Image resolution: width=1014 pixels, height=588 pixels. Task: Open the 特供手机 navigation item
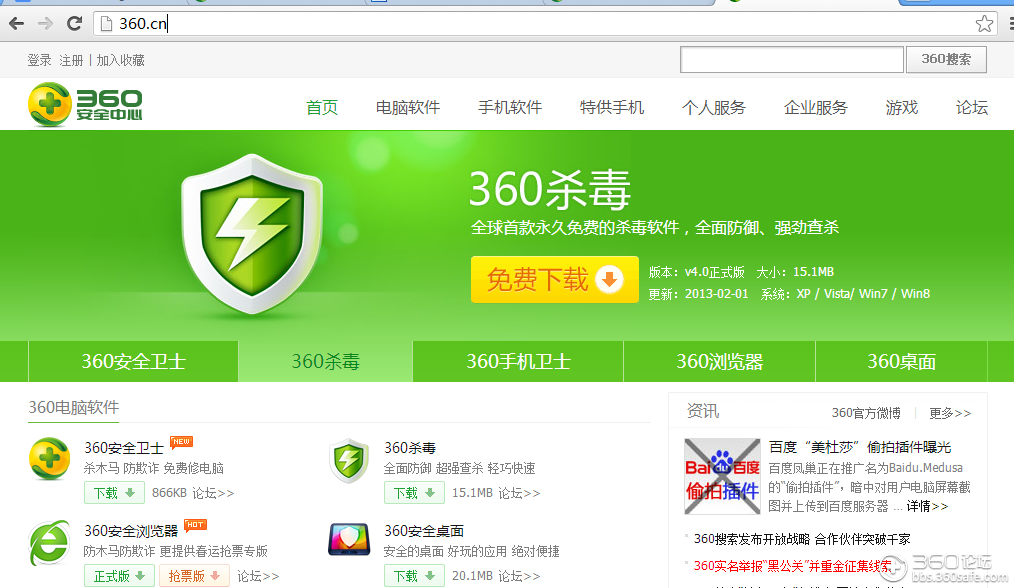point(612,107)
